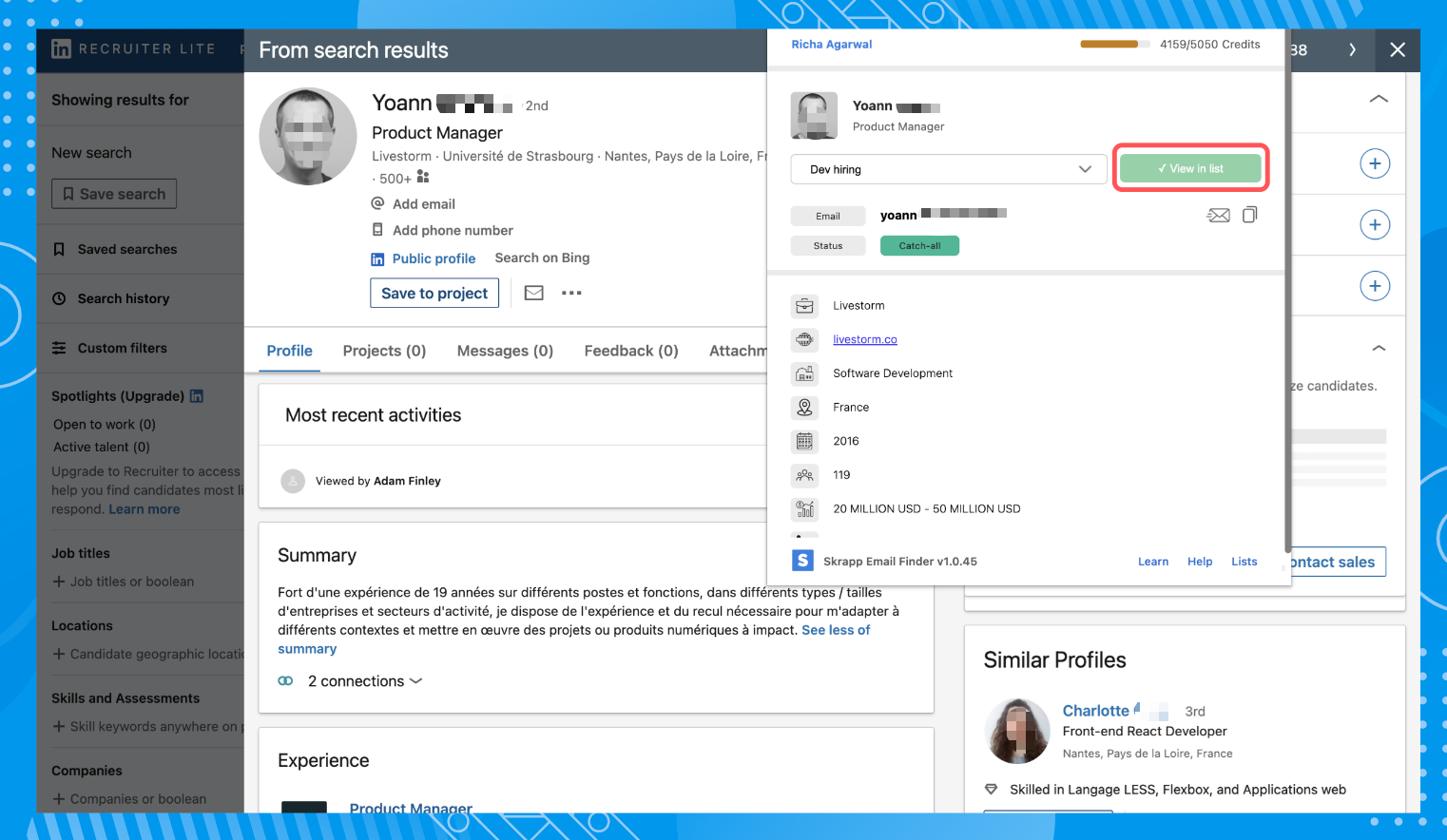The width and height of the screenshot is (1447, 840).
Task: Send email via envelope icon in Skrapp panel
Action: click(x=1218, y=216)
